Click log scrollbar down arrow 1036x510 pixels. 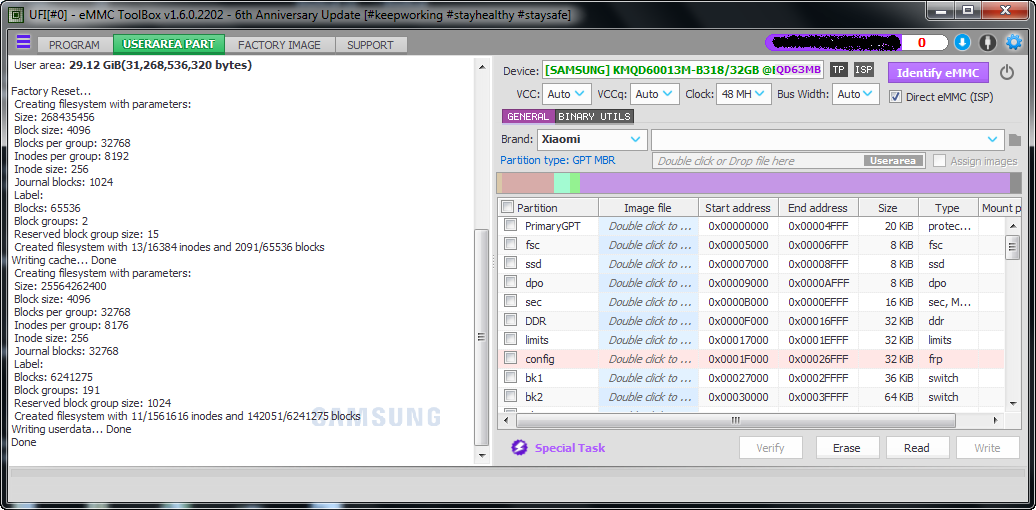click(482, 455)
